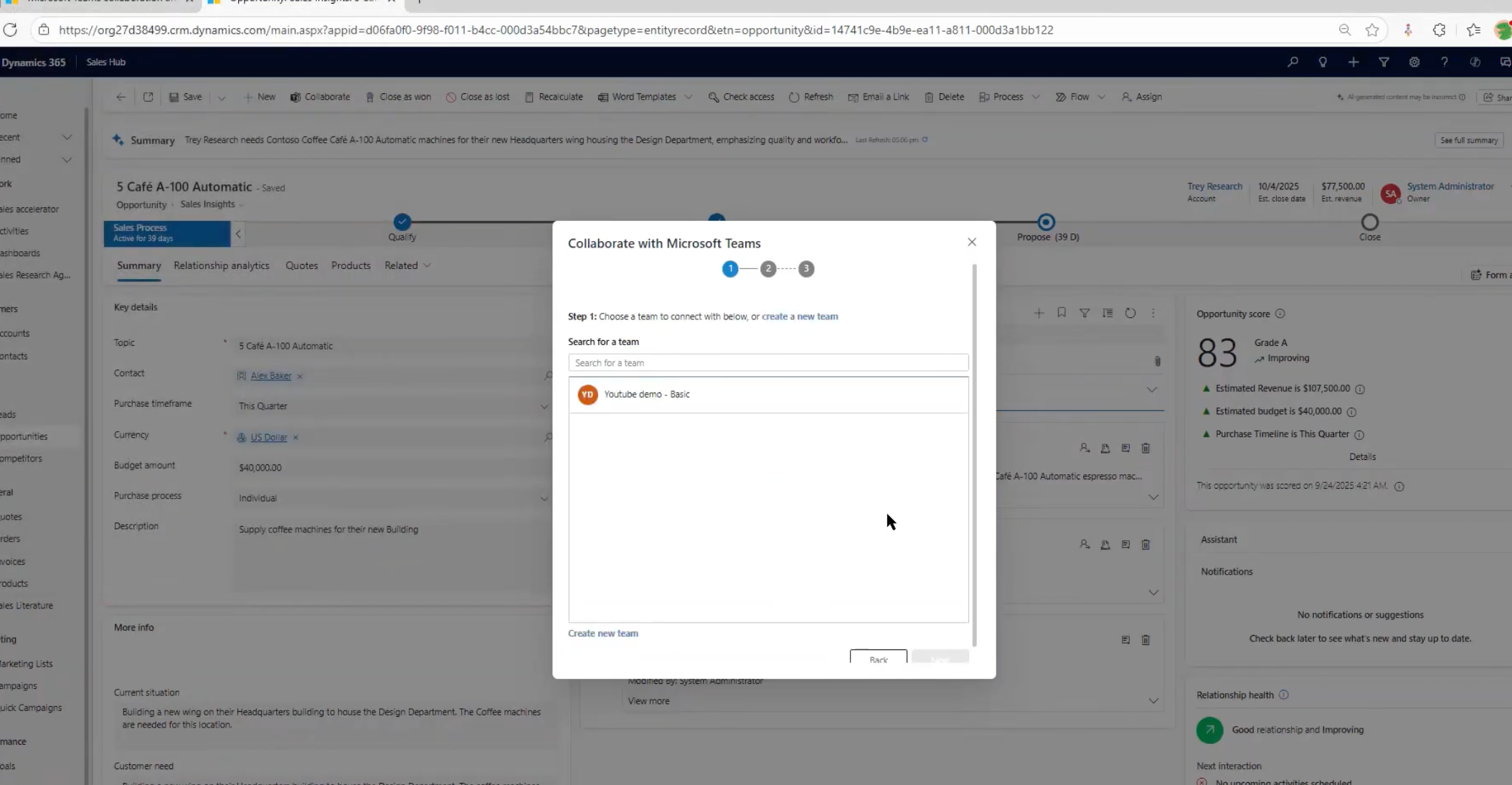Click the New record command
This screenshot has height=785, width=1512.
260,98
